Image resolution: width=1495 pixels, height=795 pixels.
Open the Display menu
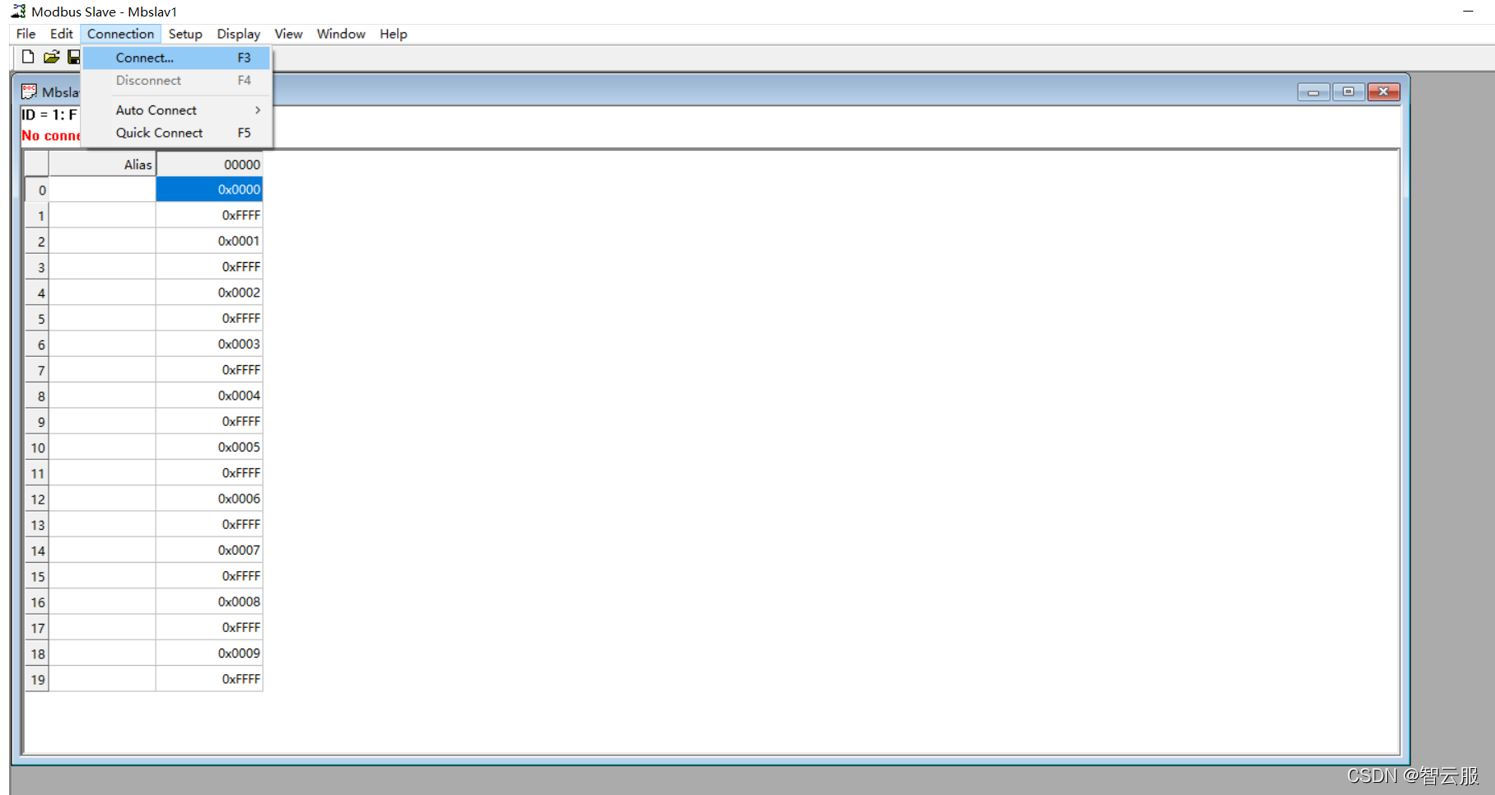click(239, 34)
